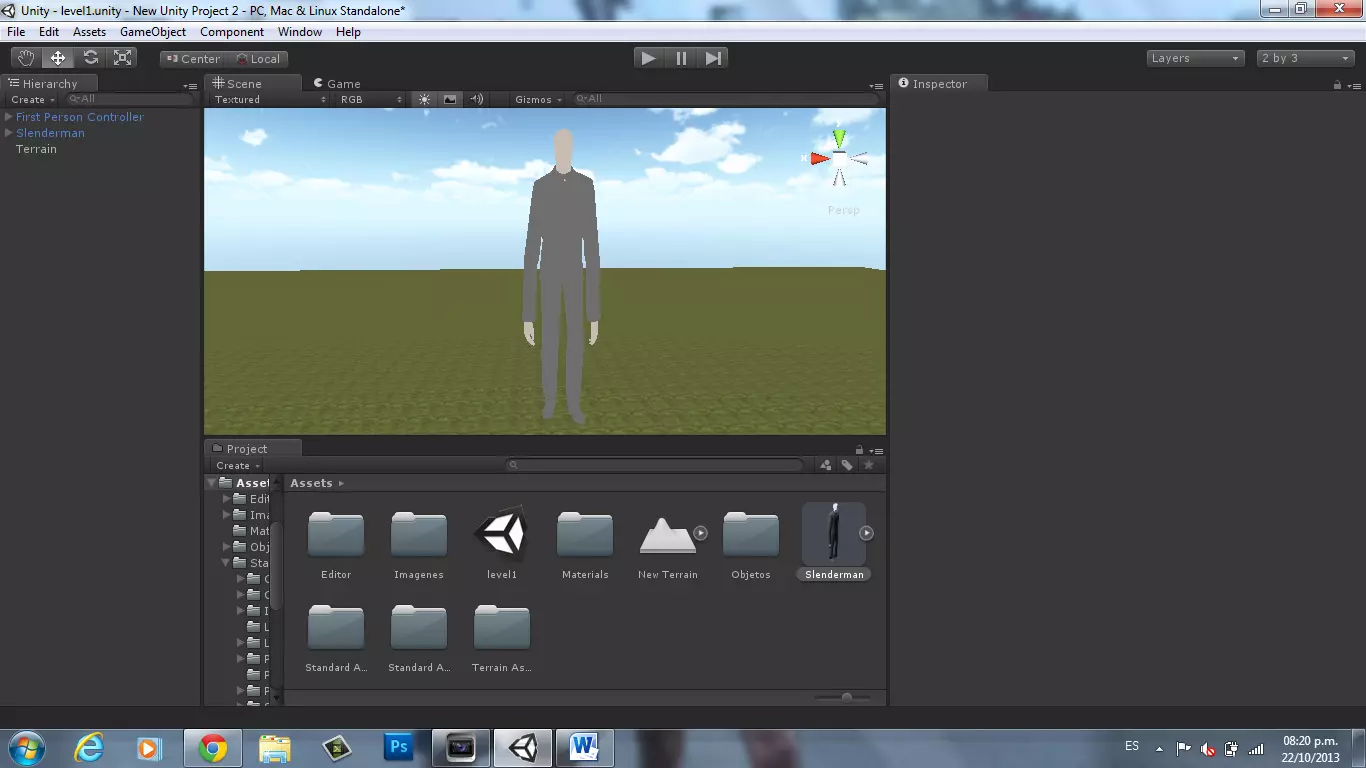Select Terrain in the Hierarchy
Viewport: 1366px width, 768px height.
click(36, 149)
